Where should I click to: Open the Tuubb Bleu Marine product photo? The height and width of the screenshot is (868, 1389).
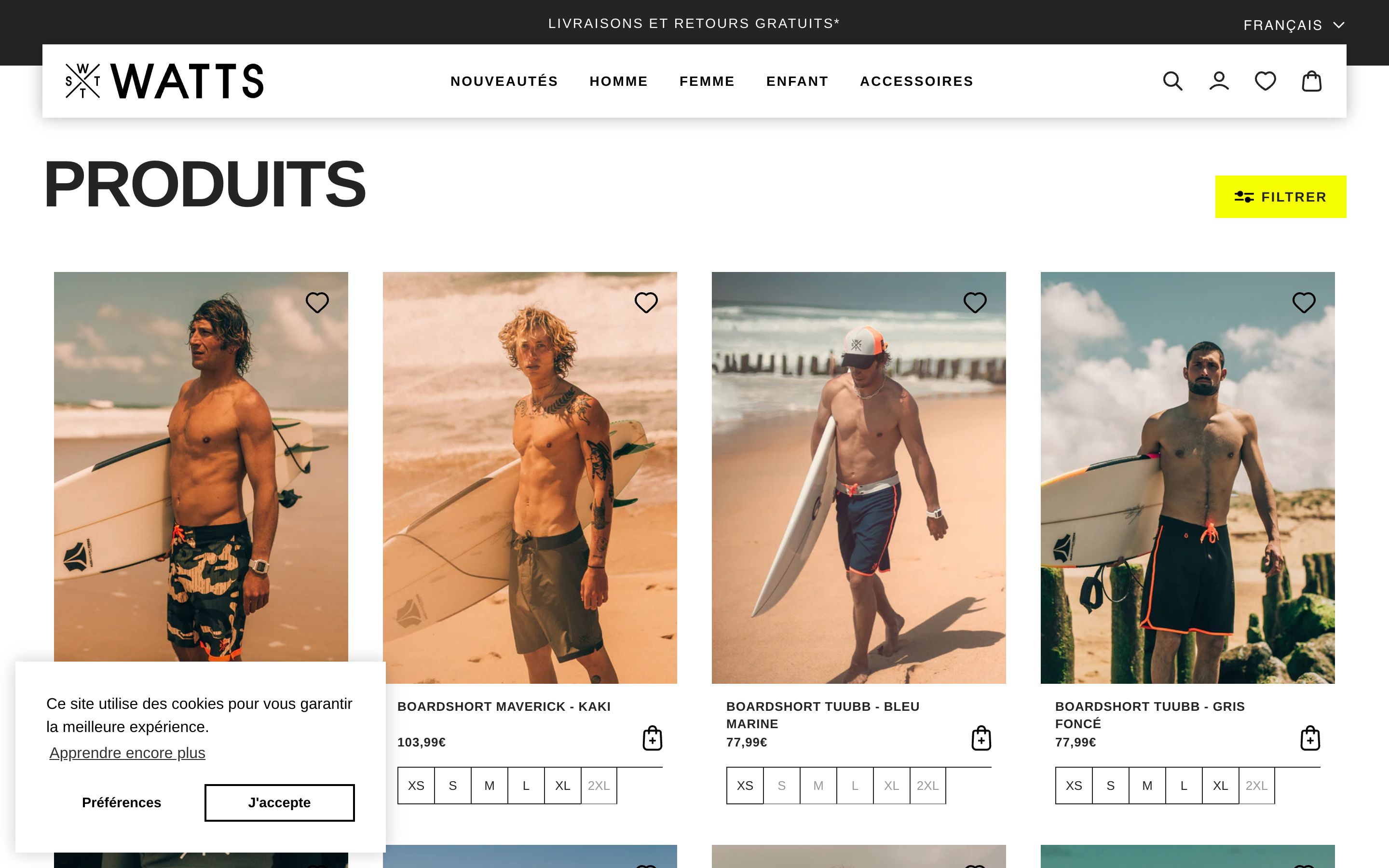tap(858, 477)
